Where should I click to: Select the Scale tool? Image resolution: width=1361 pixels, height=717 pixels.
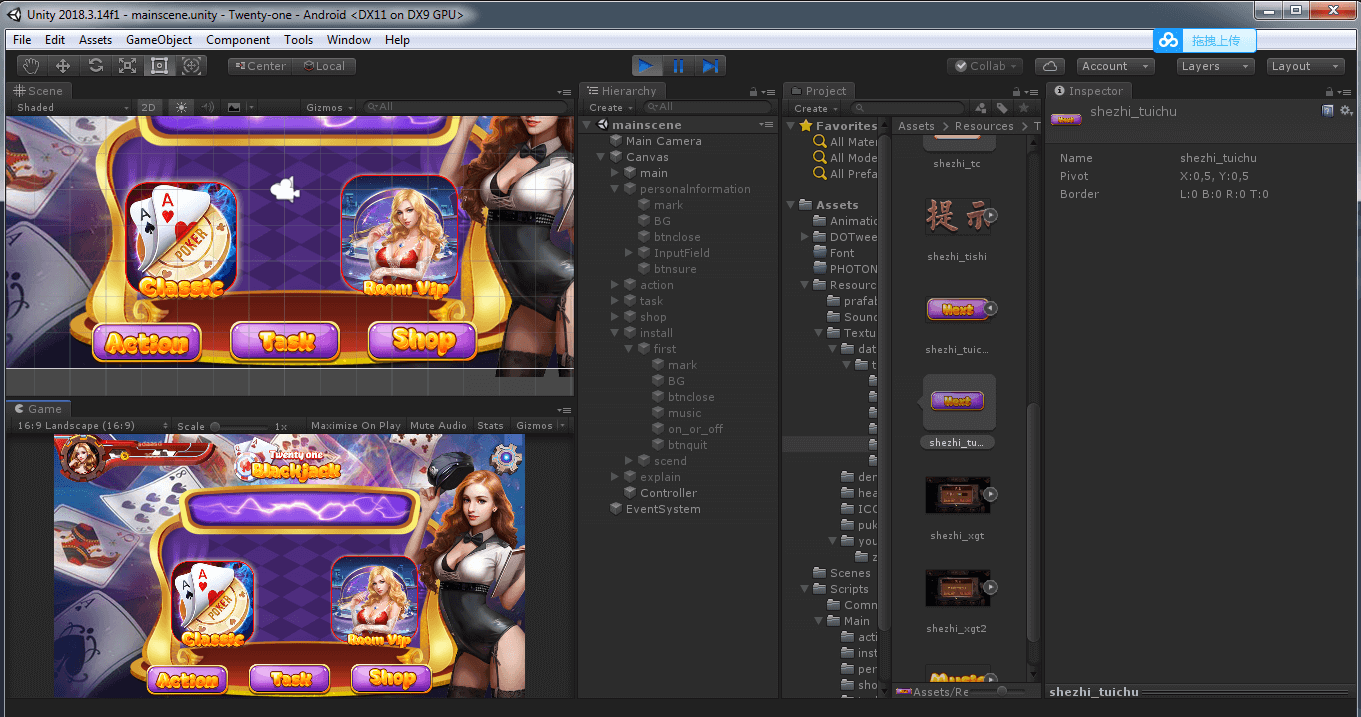(127, 66)
